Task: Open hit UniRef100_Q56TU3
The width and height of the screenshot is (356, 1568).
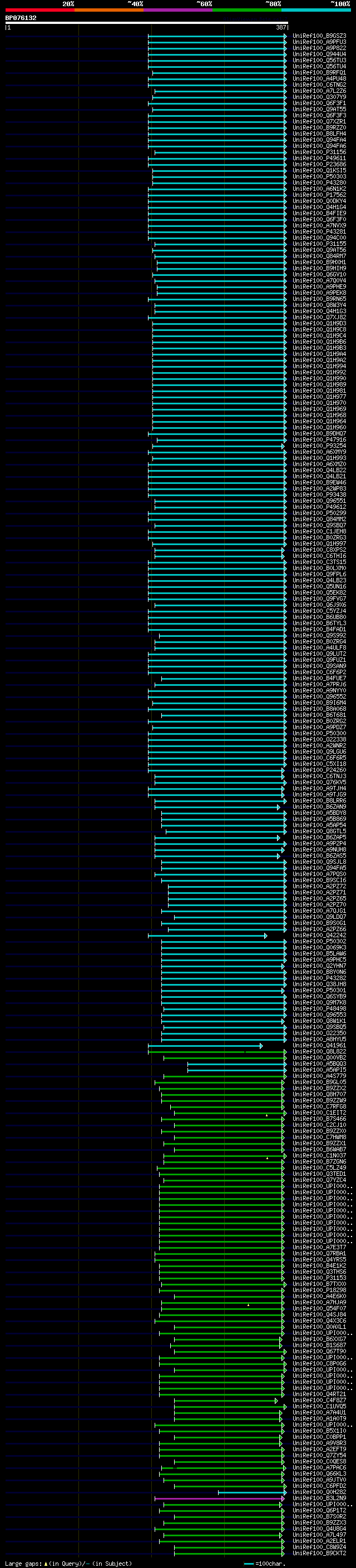Action: (319, 60)
